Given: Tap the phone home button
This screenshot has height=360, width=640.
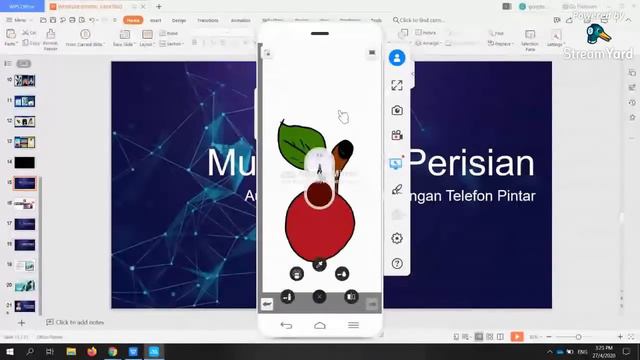Looking at the screenshot, I should pos(320,325).
